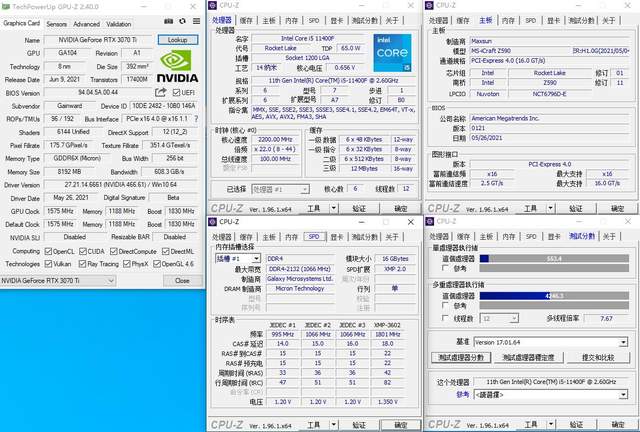
Task: Toggle the OpenCL checkbox
Action: (x=48, y=251)
